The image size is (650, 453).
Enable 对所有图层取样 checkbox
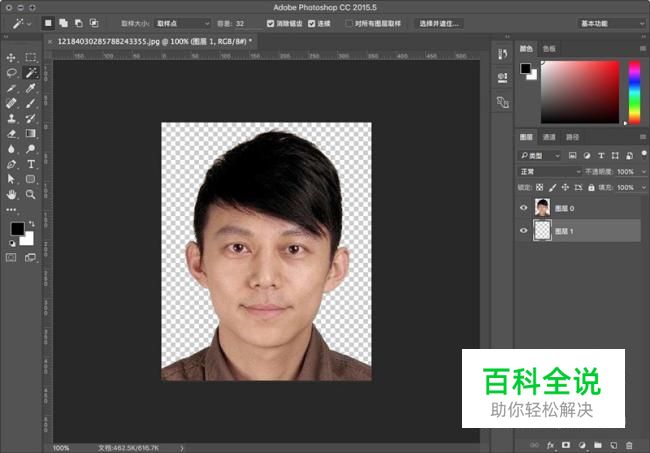[348, 22]
